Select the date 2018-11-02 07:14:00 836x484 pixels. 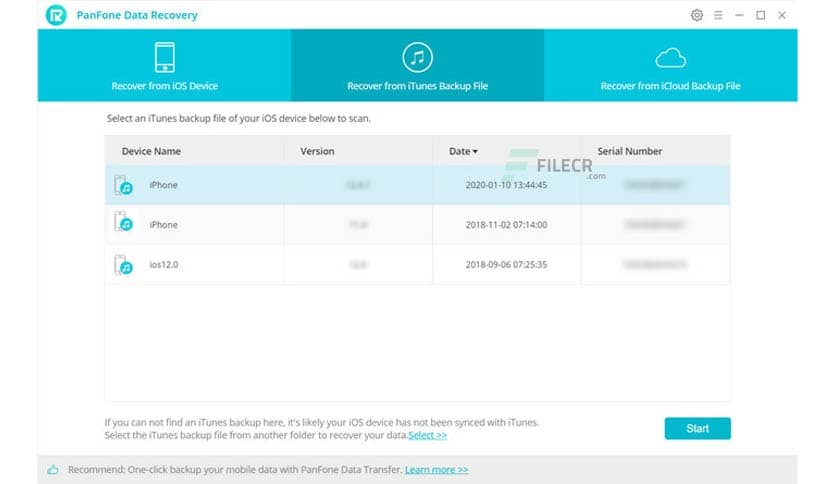[x=506, y=225]
